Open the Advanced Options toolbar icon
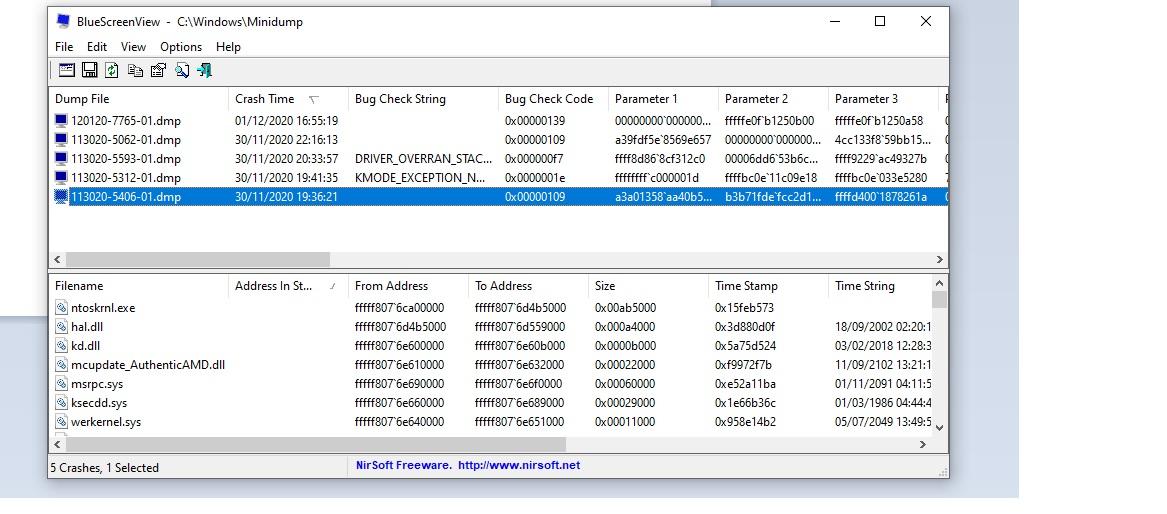 67,71
